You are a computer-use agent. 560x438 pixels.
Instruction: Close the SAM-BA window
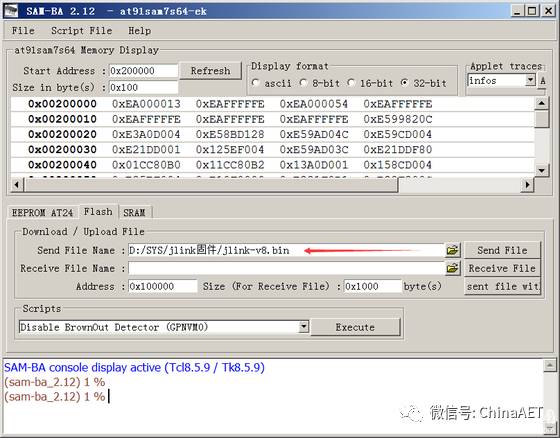(548, 11)
